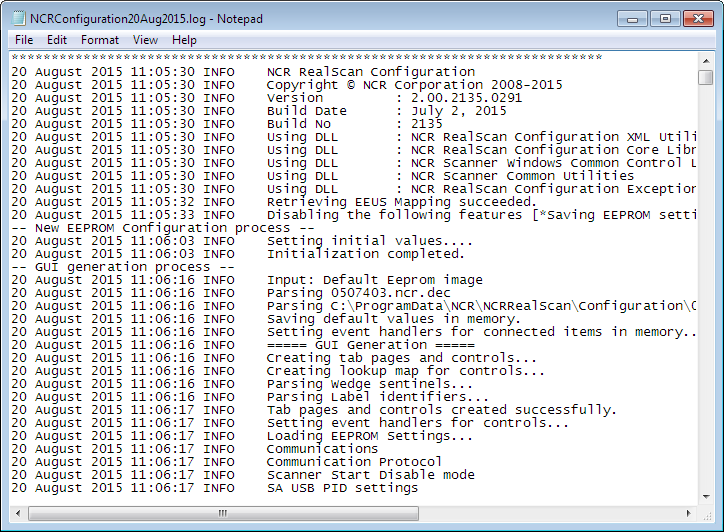Click 'Setting event handlers for controls...' line
Viewport: 724px width, 532px height.
tap(417, 423)
